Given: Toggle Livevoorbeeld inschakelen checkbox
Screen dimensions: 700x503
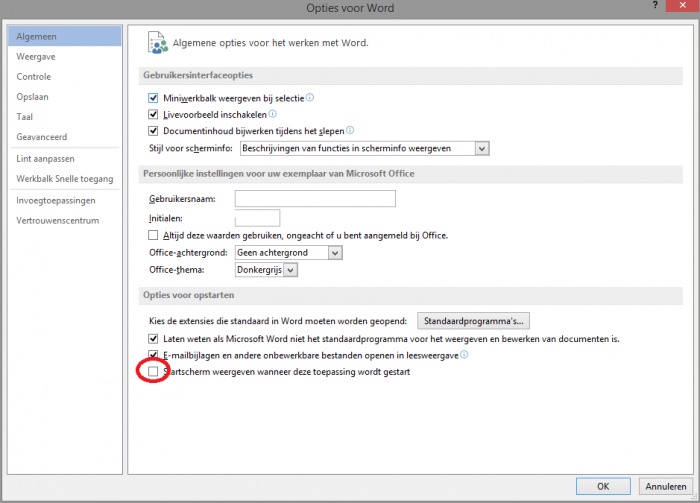Looking at the screenshot, I should (153, 114).
